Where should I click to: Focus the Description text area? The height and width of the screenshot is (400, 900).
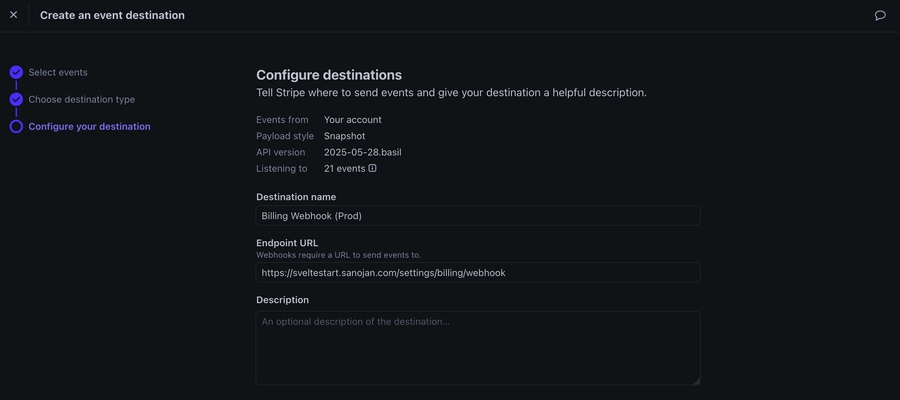tap(478, 348)
